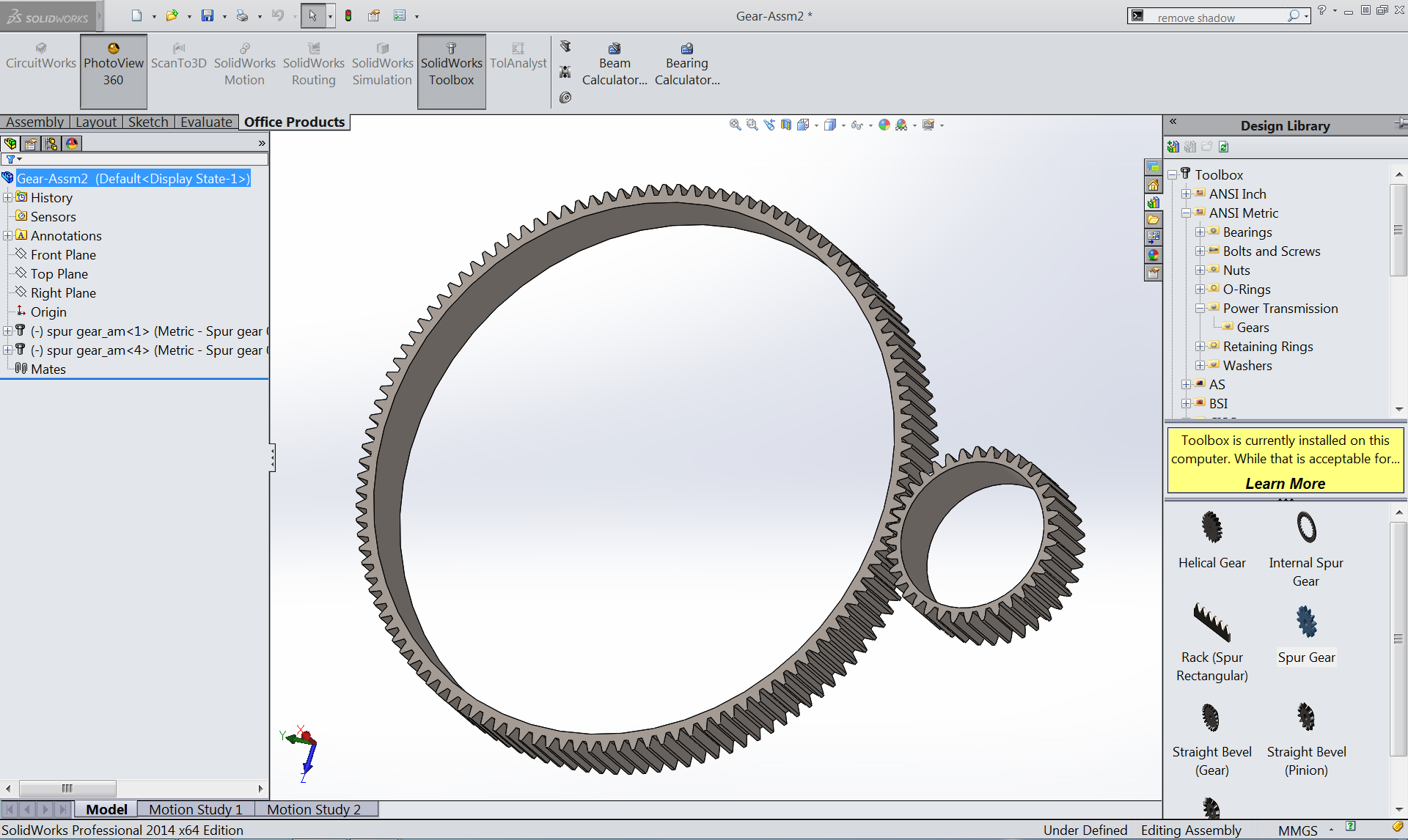
Task: Open the Save document icon
Action: point(208,15)
